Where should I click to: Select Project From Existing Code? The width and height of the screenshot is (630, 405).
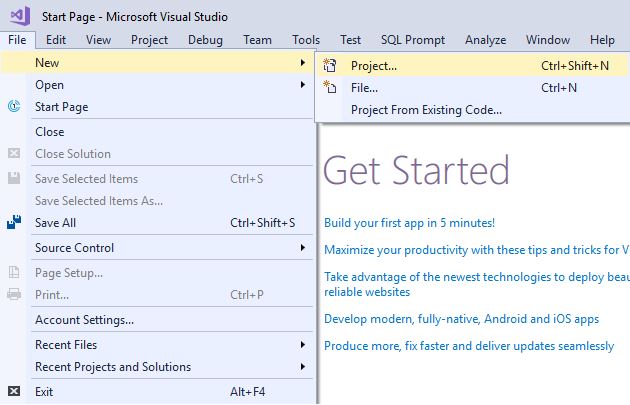426,110
